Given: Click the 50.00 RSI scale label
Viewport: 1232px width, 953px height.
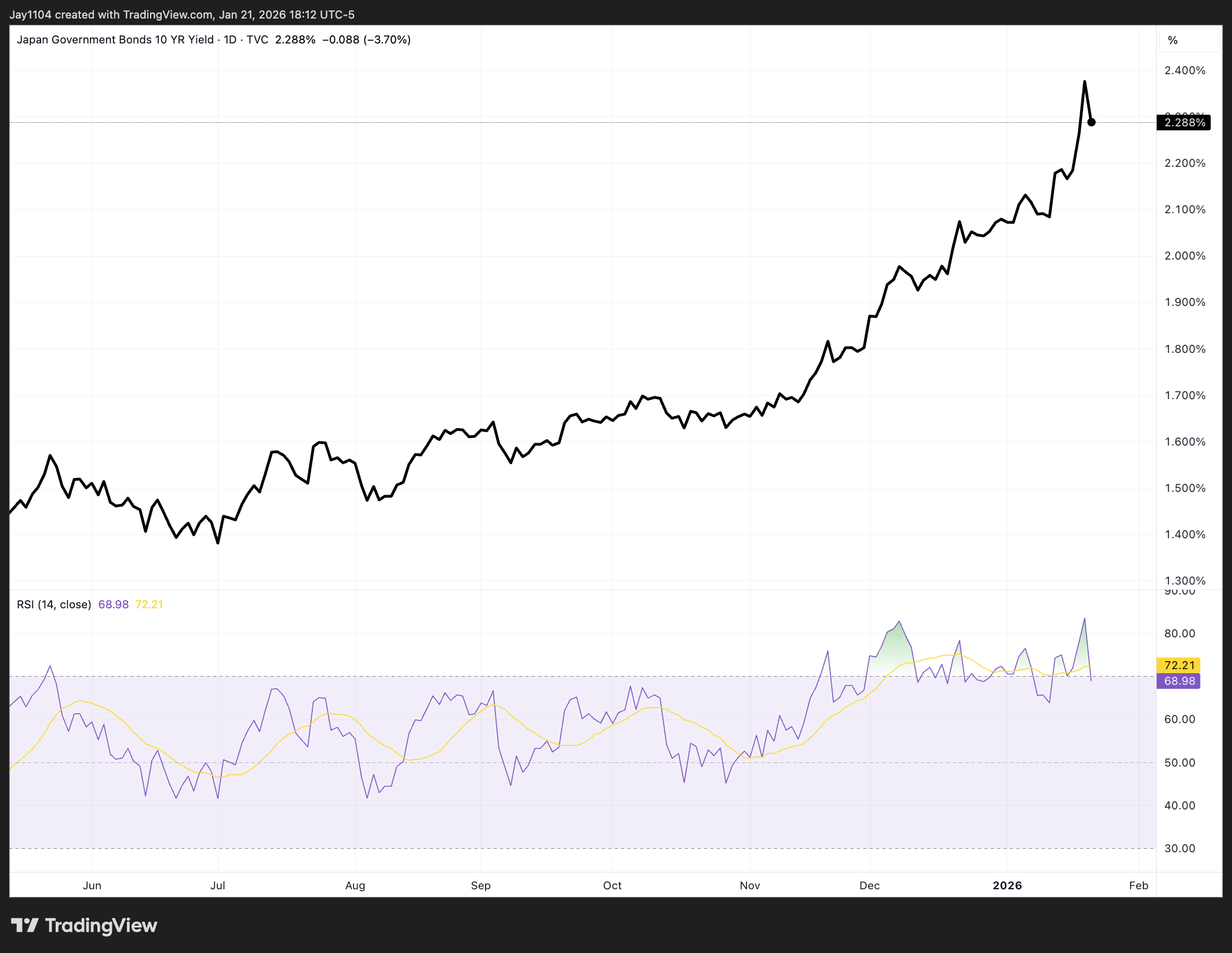Looking at the screenshot, I should point(1179,762).
